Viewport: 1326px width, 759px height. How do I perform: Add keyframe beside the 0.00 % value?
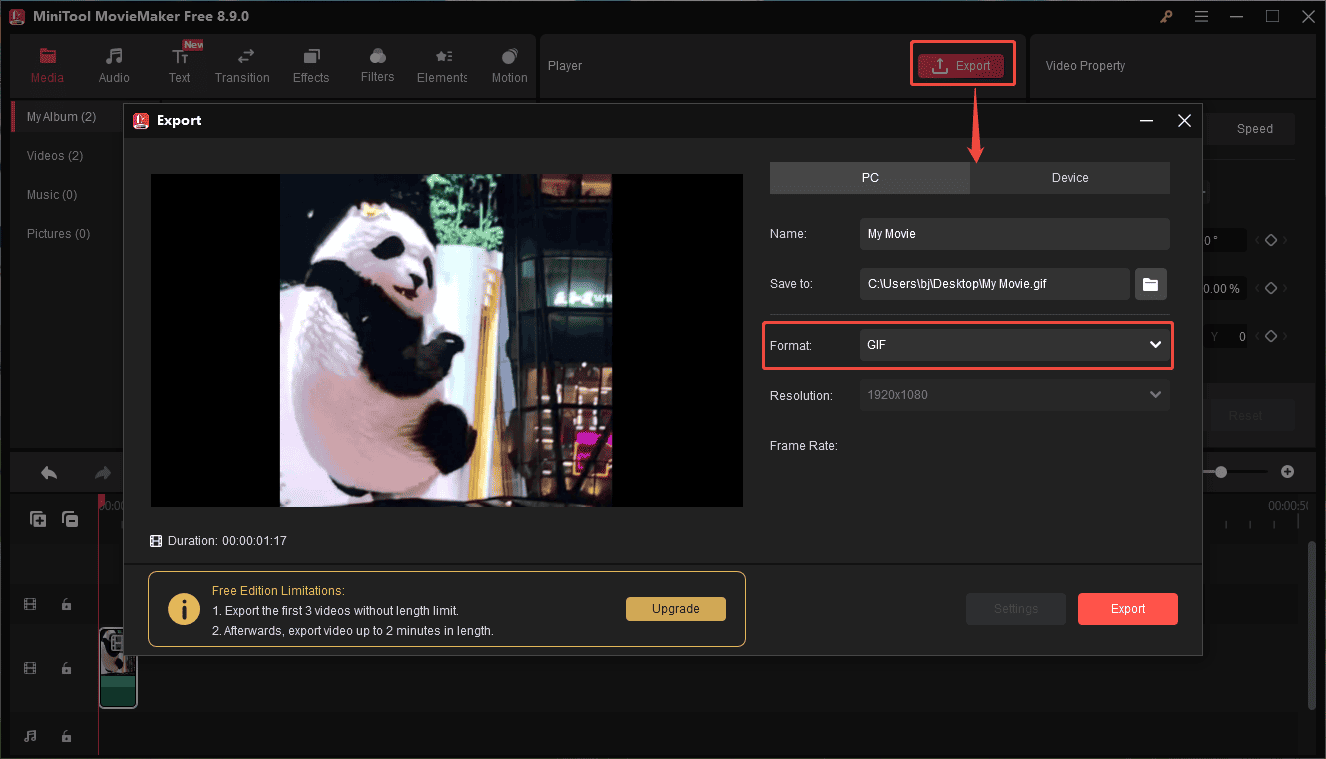(x=1270, y=288)
